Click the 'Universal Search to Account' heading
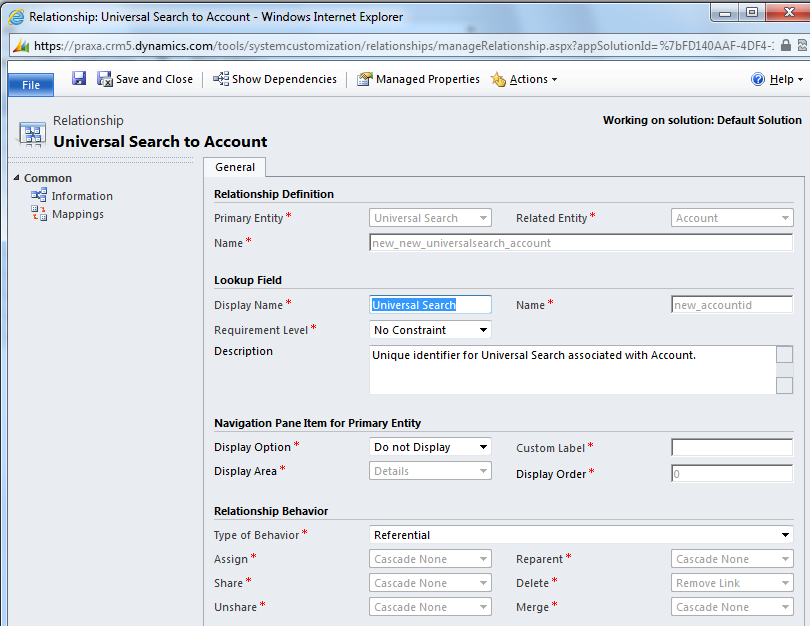This screenshot has height=626, width=810. pyautogui.click(x=160, y=142)
